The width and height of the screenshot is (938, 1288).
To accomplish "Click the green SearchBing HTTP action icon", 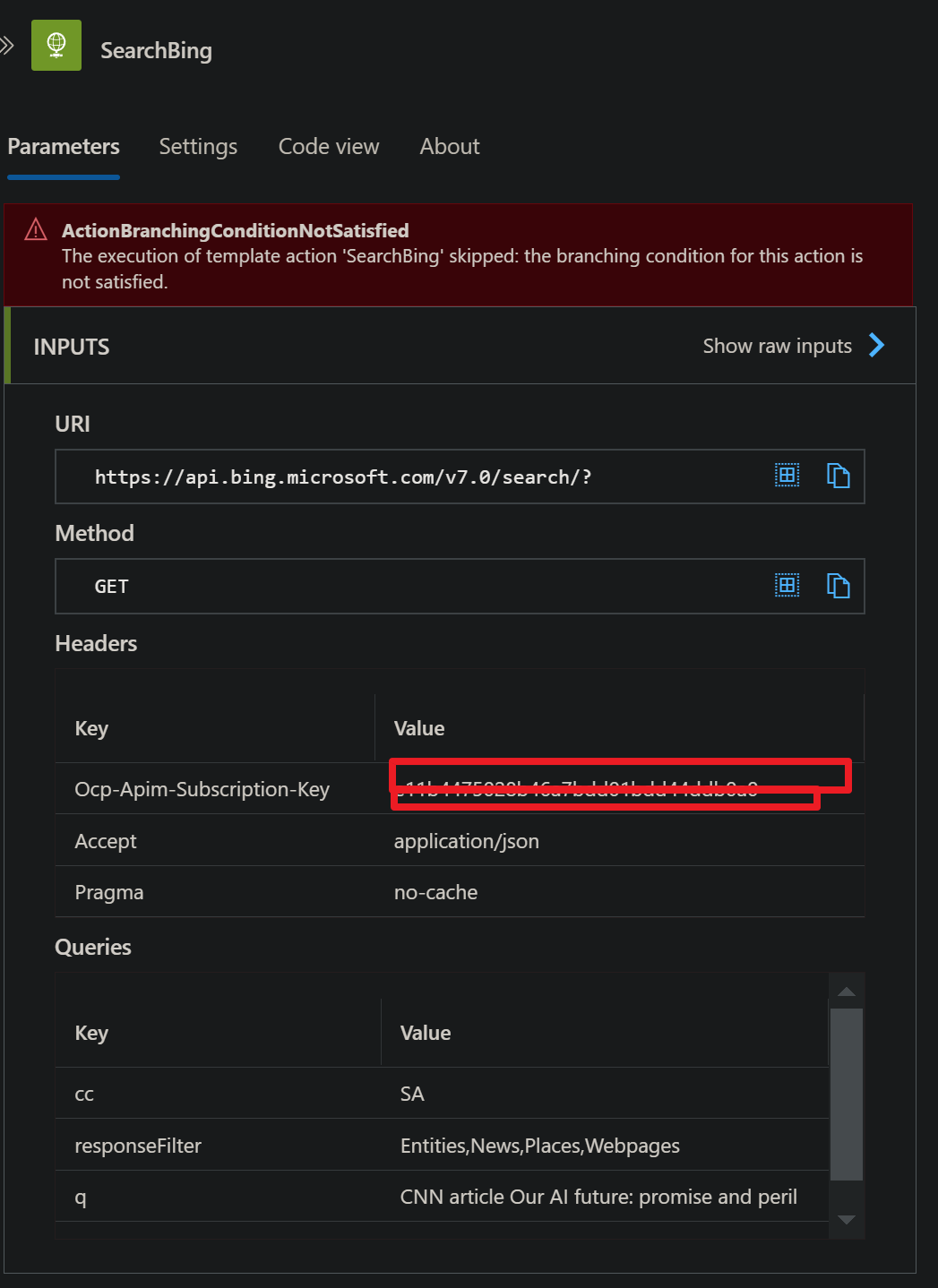I will click(56, 45).
